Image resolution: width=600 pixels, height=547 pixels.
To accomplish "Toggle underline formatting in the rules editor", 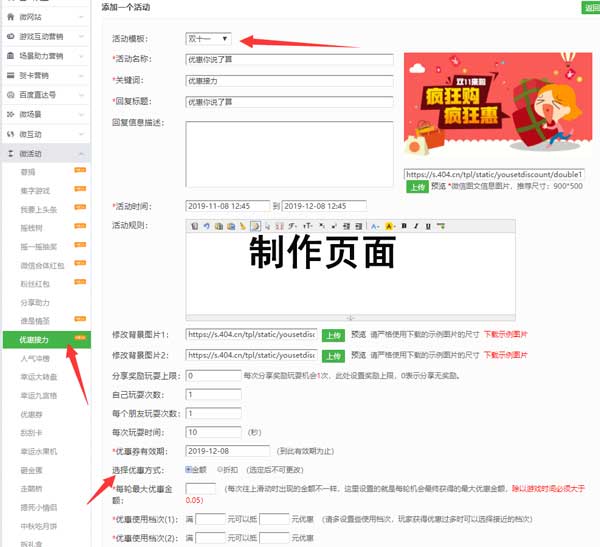I will pos(428,226).
